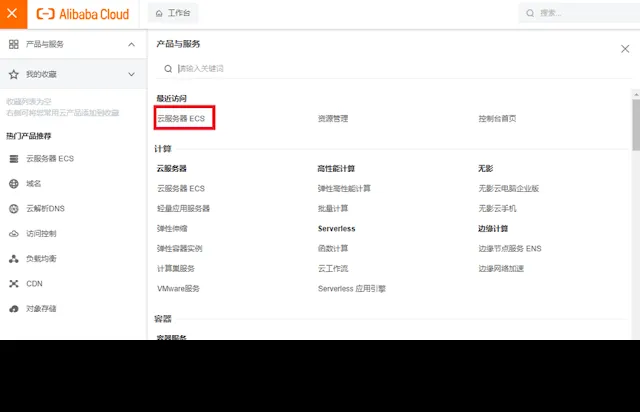Viewport: 640px width, 412px height.
Task: Click the products panel scrollbar thumb
Action: (636, 125)
